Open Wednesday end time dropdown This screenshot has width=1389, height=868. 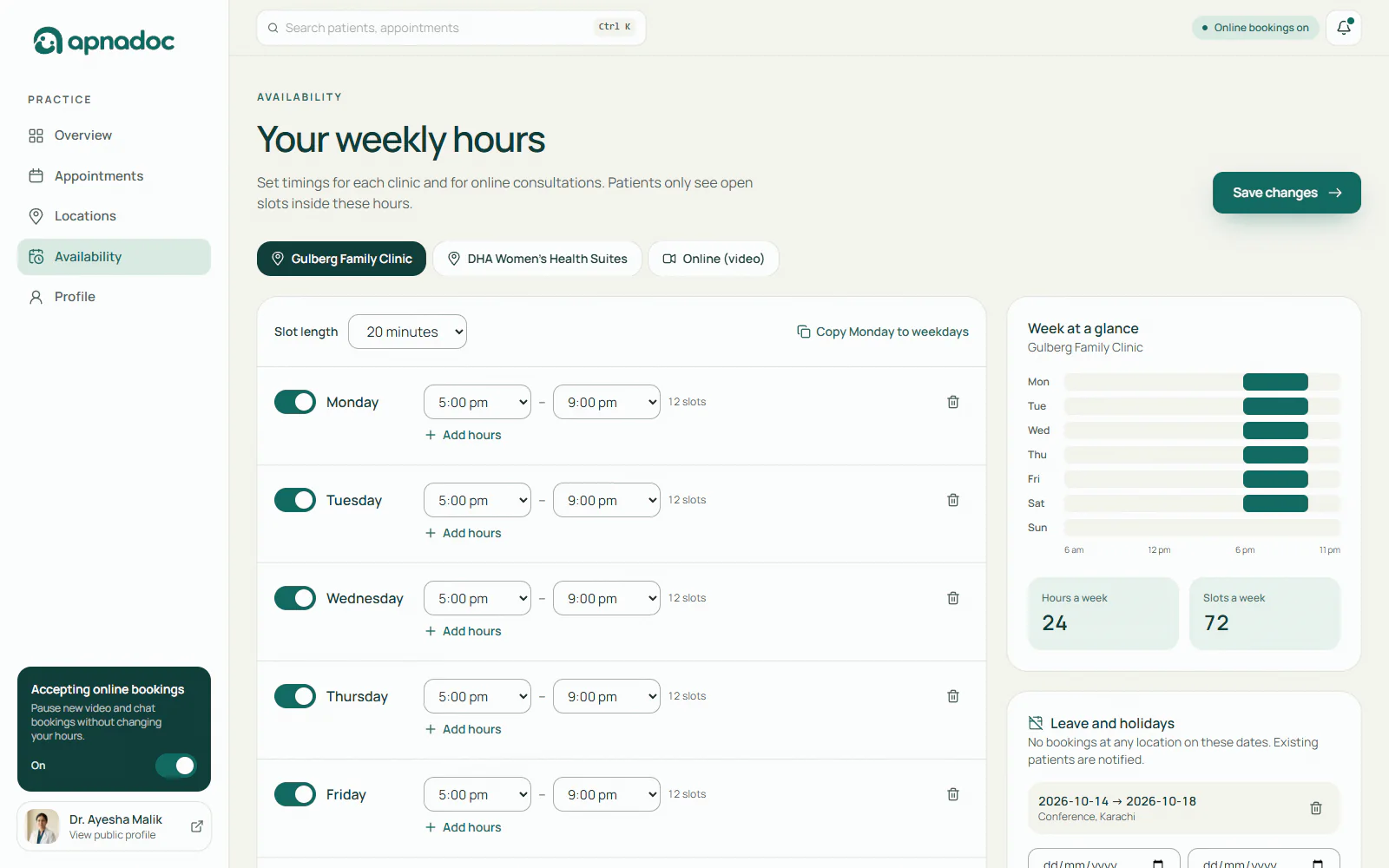(607, 598)
